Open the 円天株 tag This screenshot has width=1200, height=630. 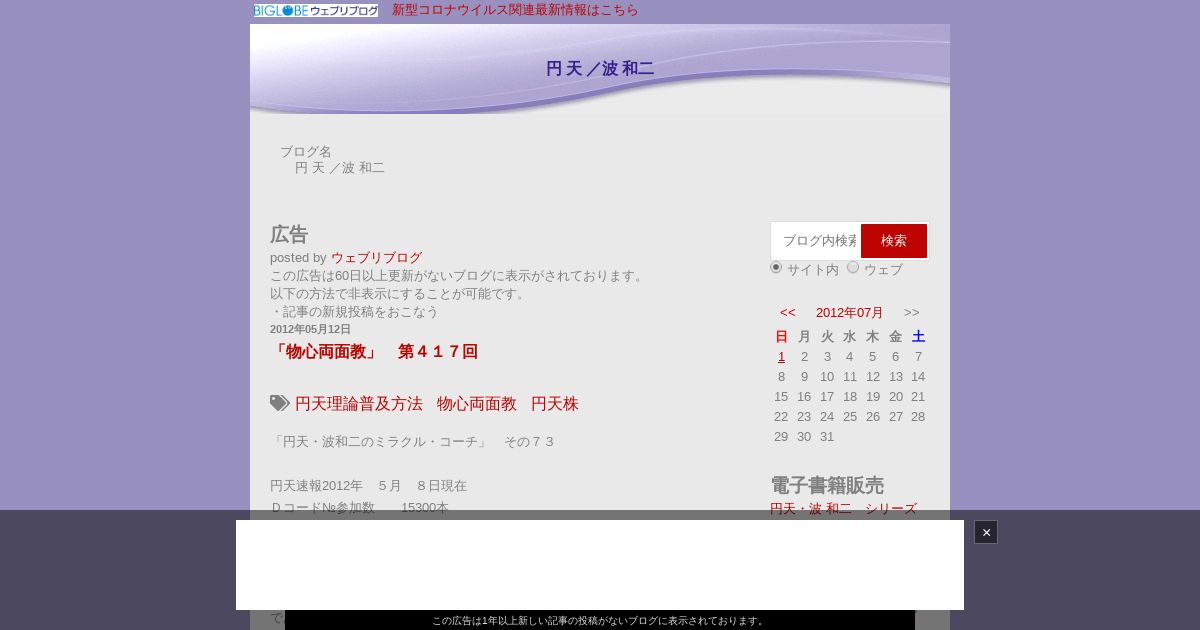click(555, 404)
